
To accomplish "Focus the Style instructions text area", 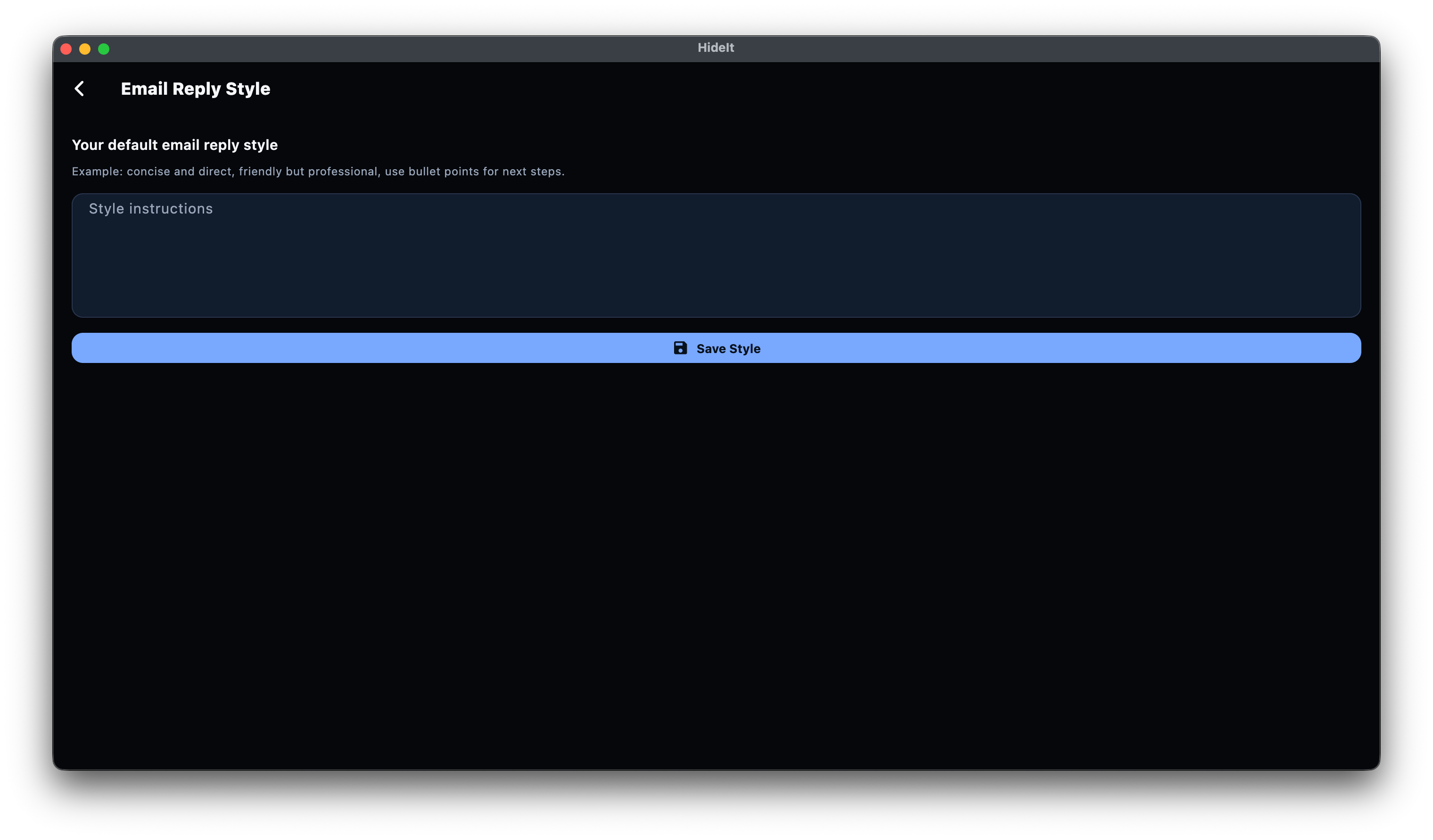I will coord(716,255).
